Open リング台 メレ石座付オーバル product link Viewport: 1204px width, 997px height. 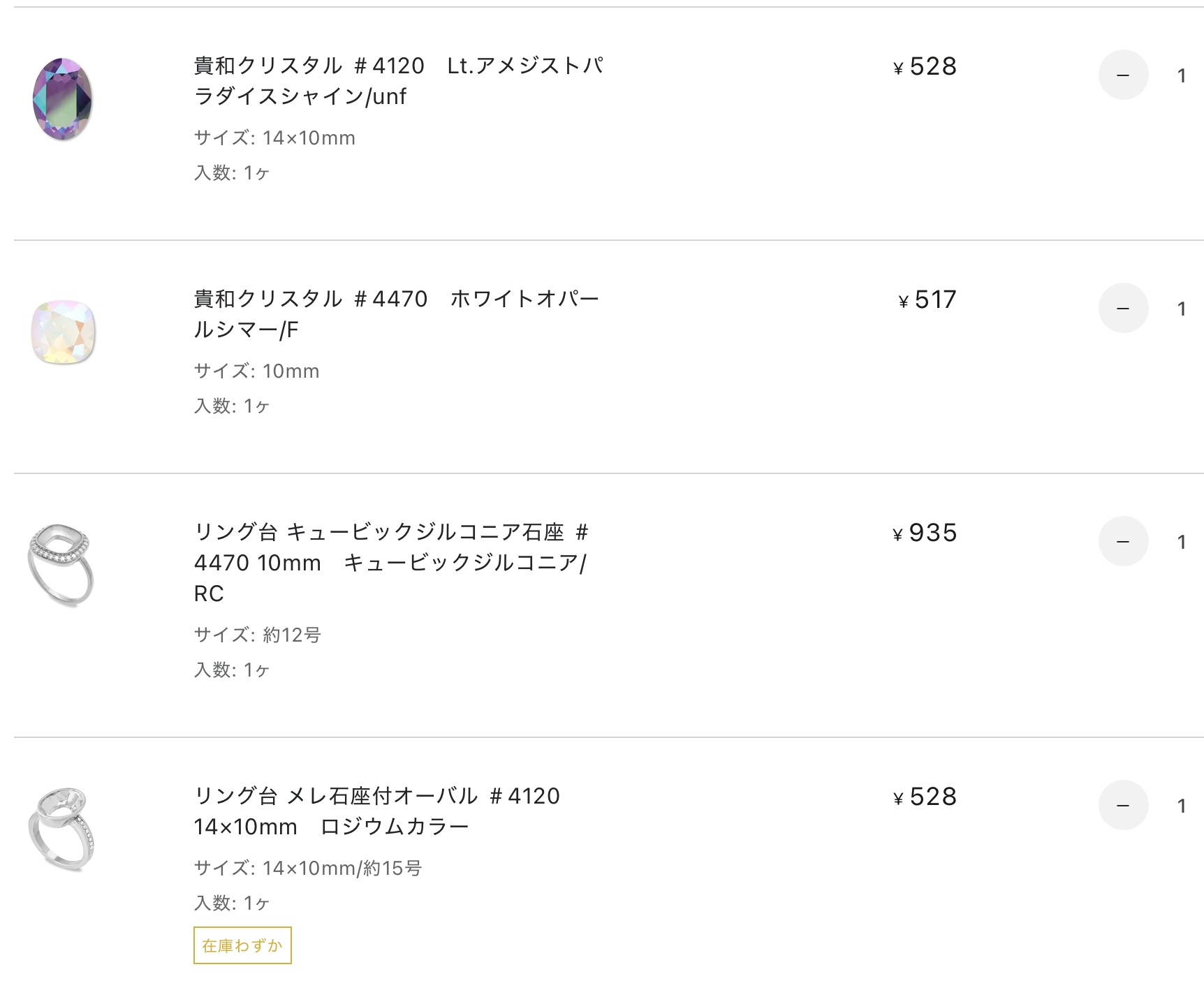(377, 811)
